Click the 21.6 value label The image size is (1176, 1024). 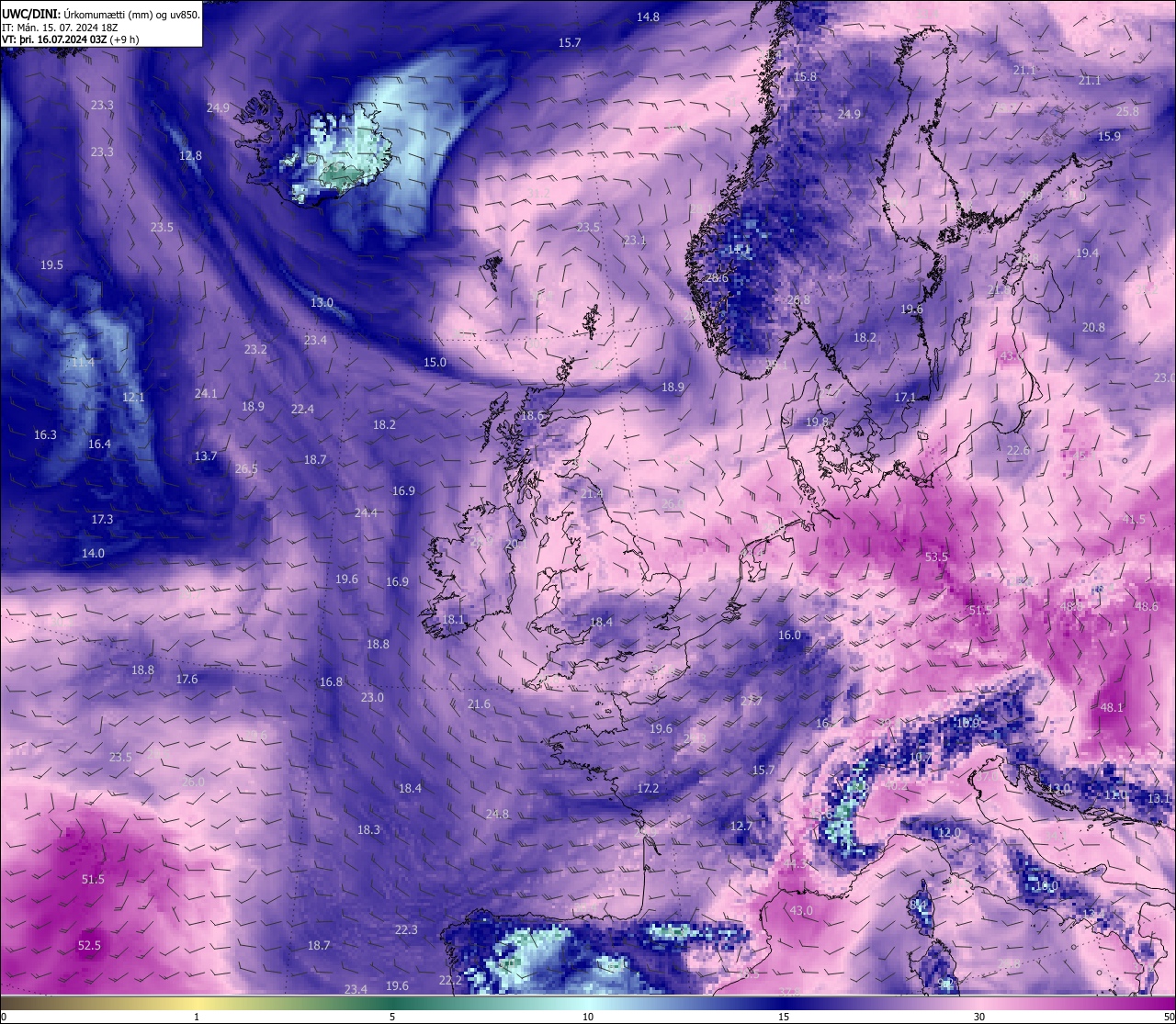[x=479, y=704]
